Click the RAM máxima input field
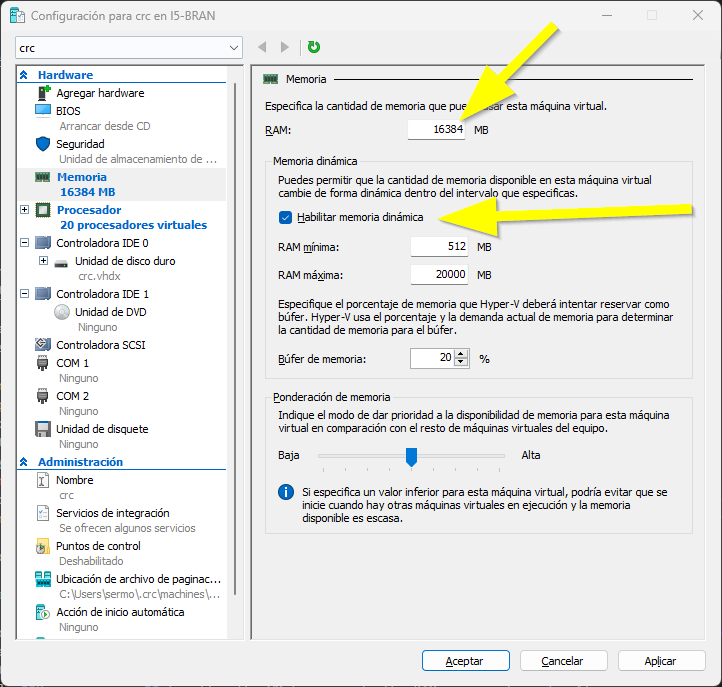722x687 pixels. click(439, 274)
